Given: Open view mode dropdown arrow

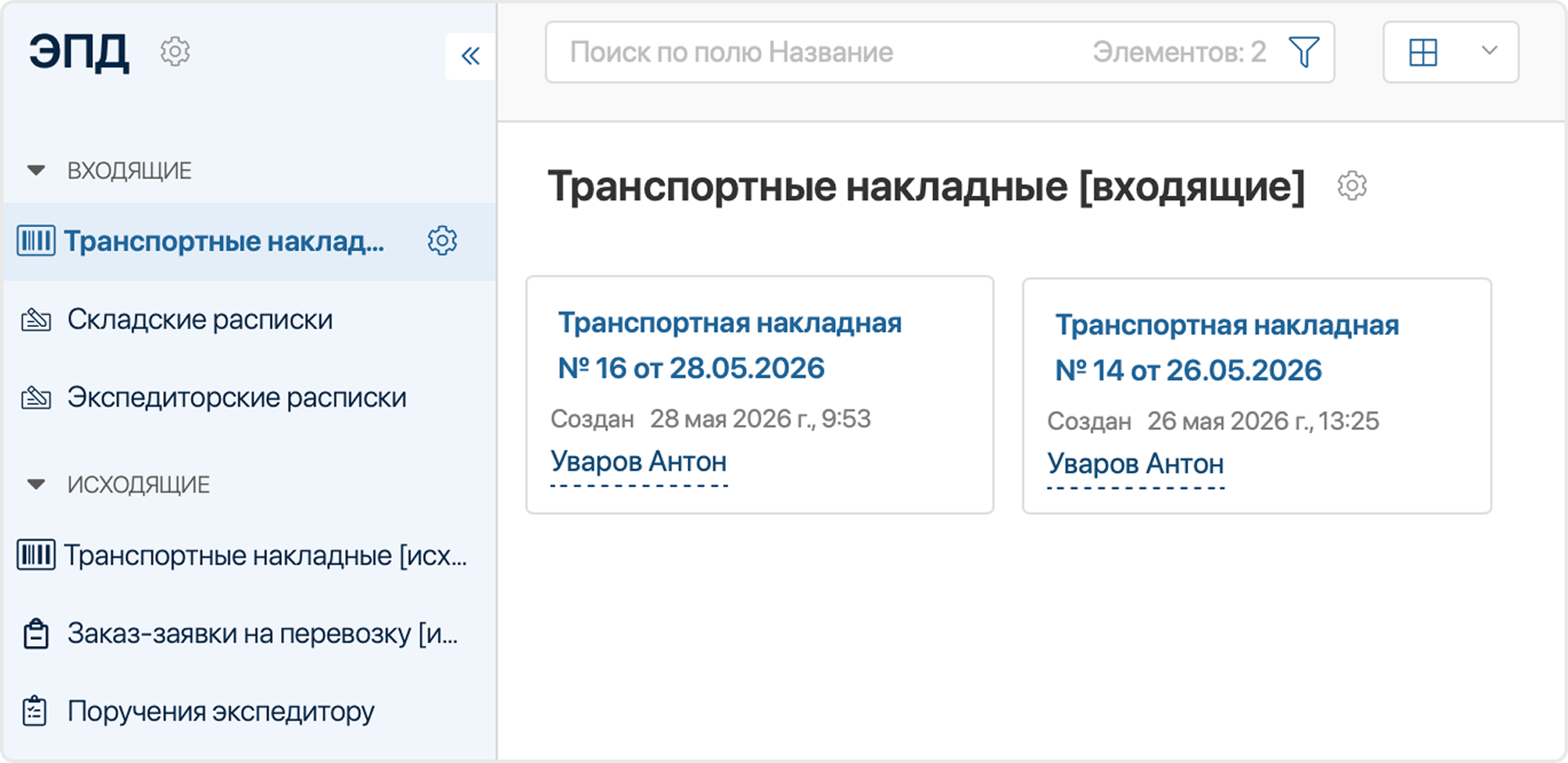Looking at the screenshot, I should [x=1490, y=50].
